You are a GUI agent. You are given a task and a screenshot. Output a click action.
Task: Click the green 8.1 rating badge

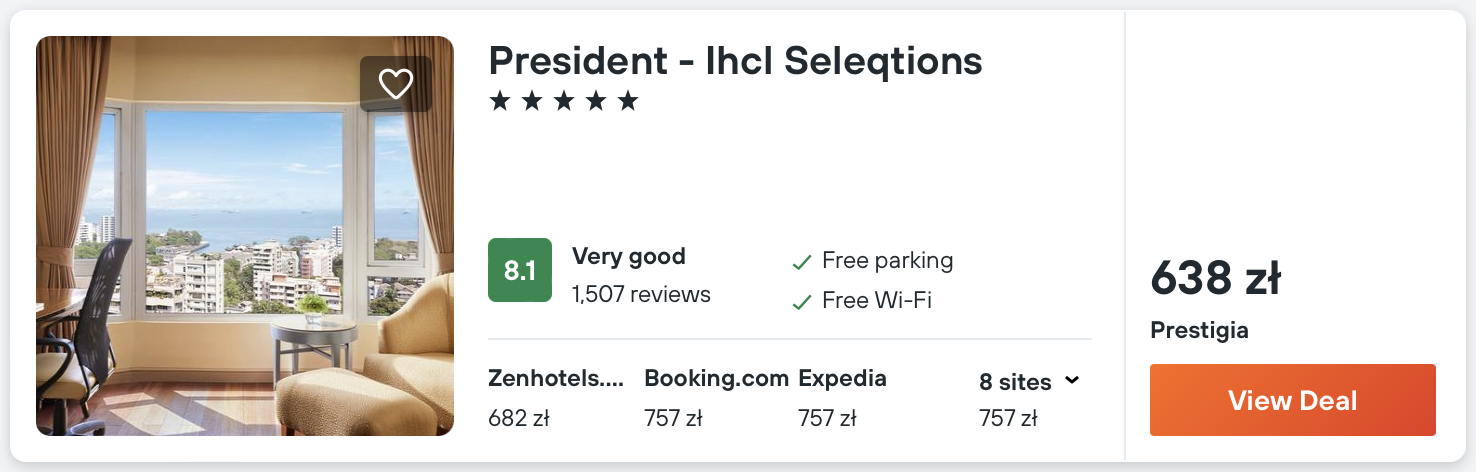(520, 270)
